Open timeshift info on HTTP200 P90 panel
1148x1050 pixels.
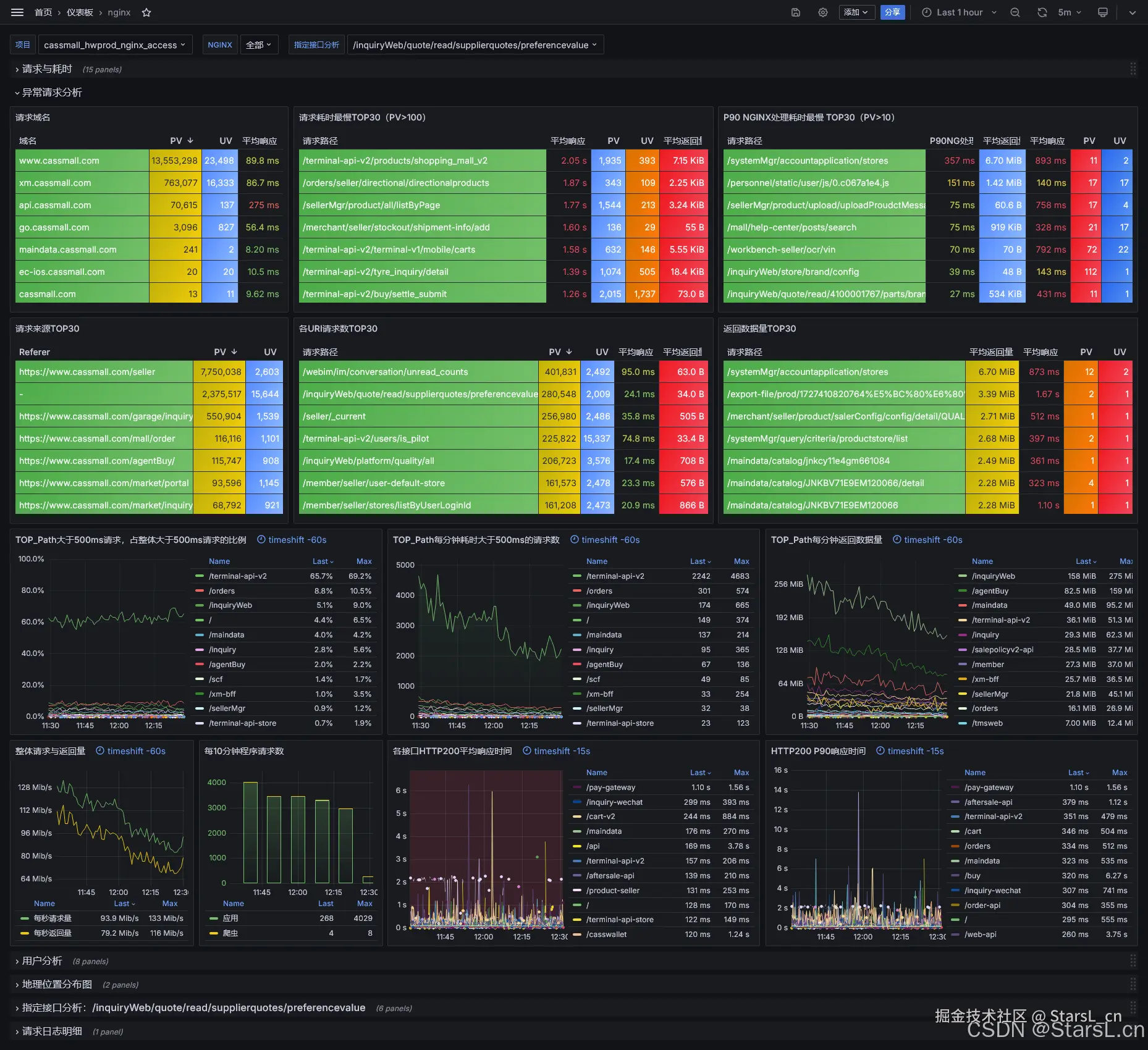[x=910, y=751]
